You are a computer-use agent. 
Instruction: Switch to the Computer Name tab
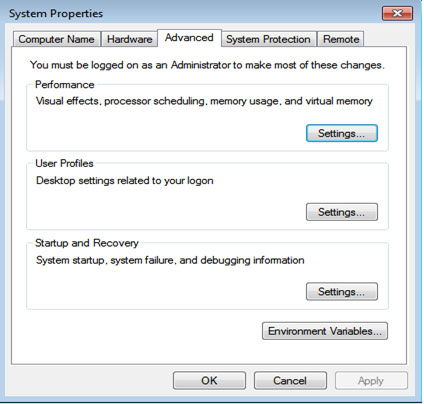[57, 39]
